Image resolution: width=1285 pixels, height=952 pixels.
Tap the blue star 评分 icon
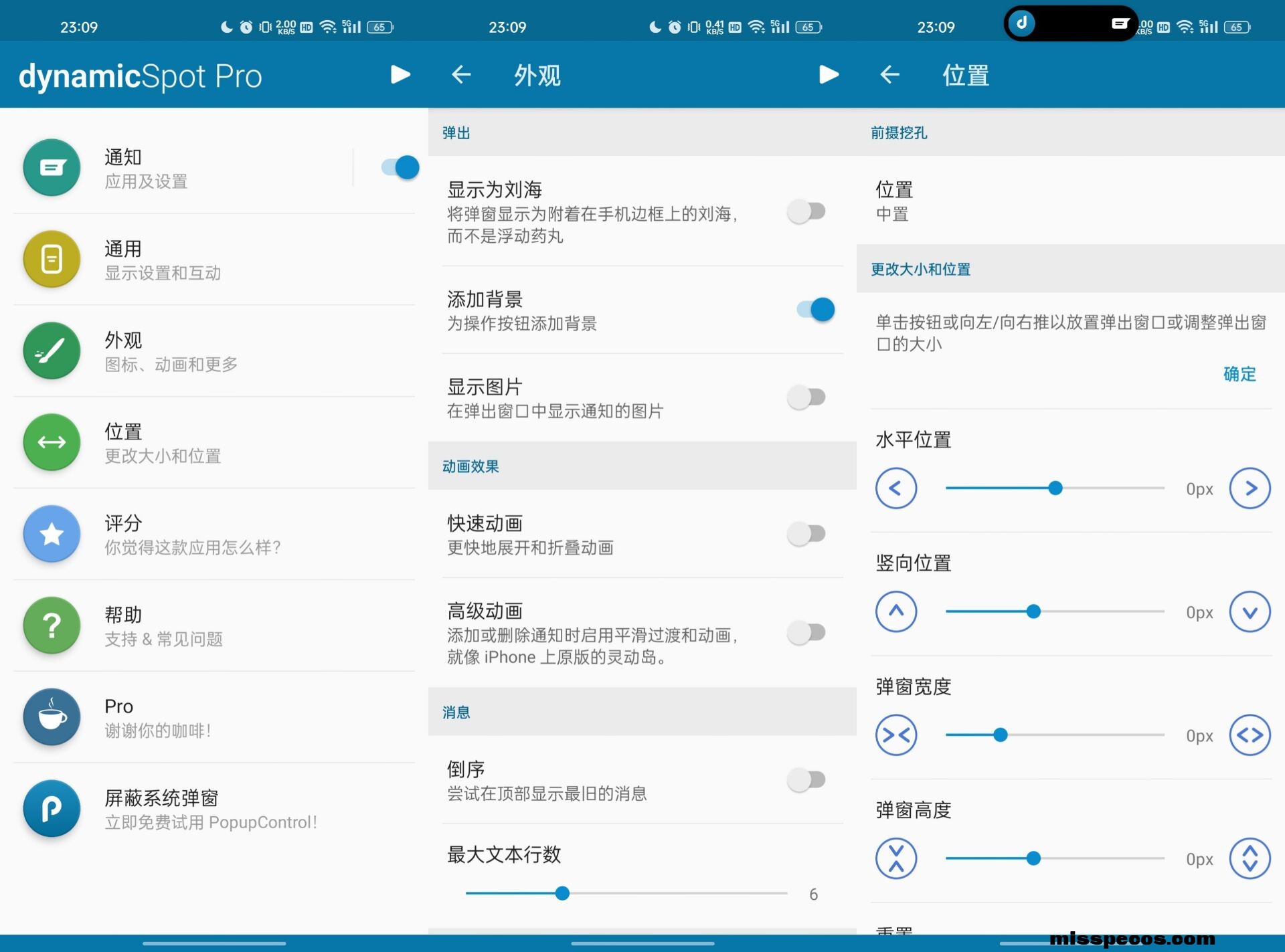coord(52,534)
